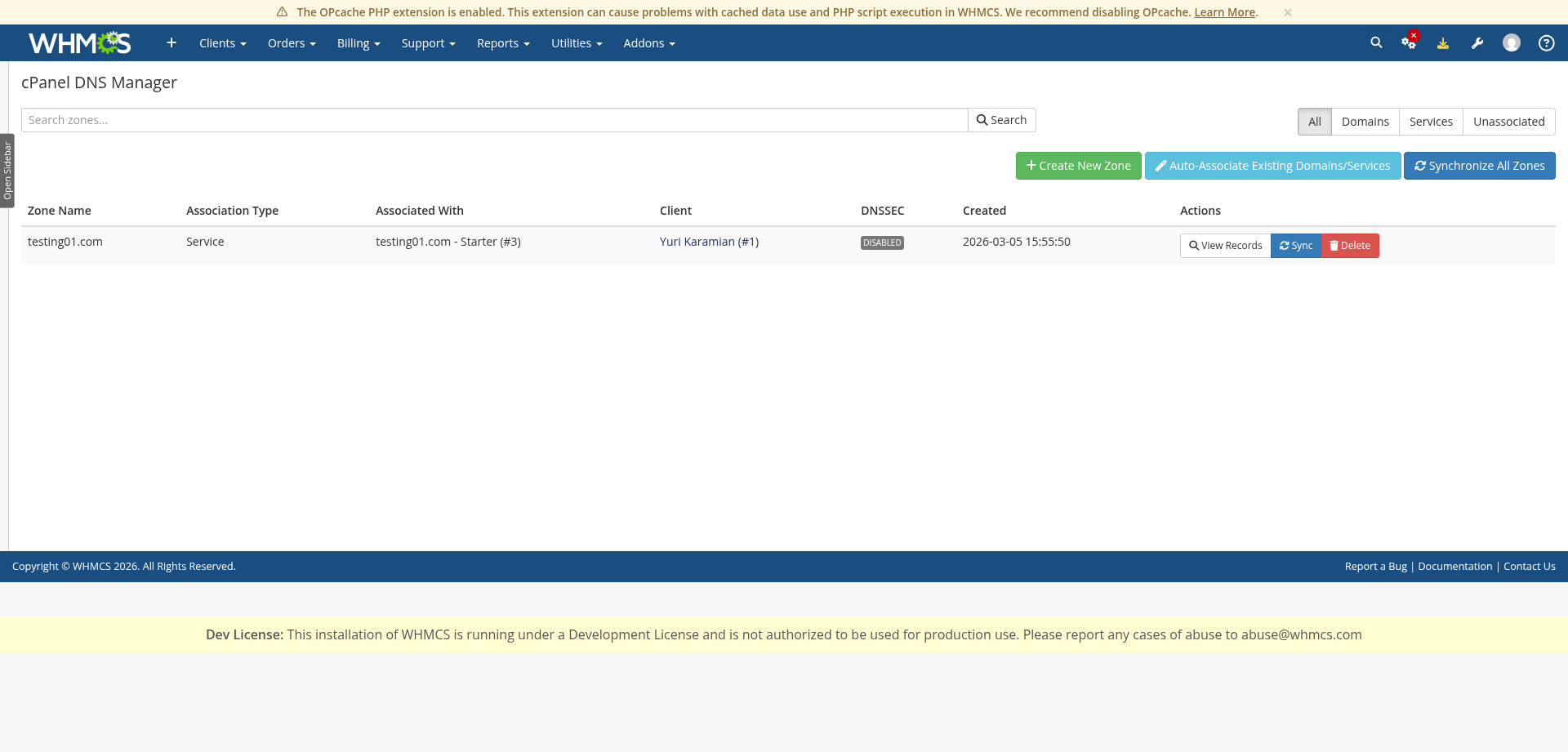
Task: Click the WHMCS logo
Action: click(79, 43)
